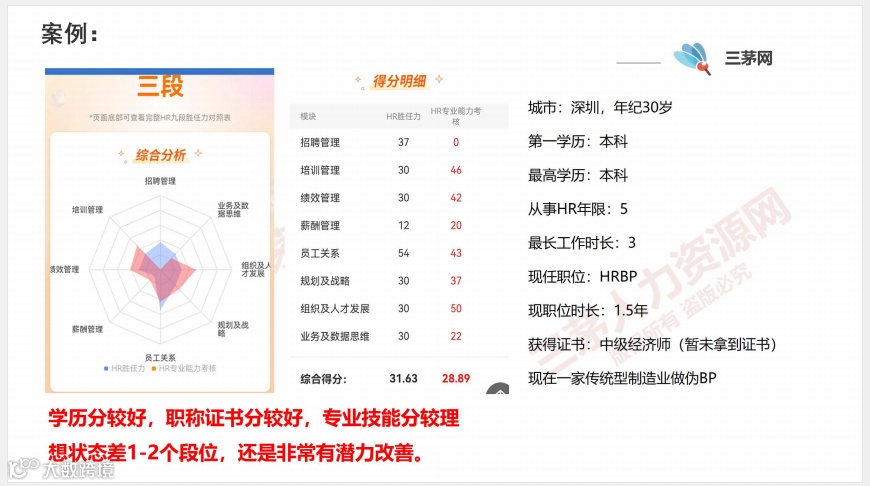This screenshot has width=870, height=486.
Task: Click the 综合得分 label
Action: 323,379
